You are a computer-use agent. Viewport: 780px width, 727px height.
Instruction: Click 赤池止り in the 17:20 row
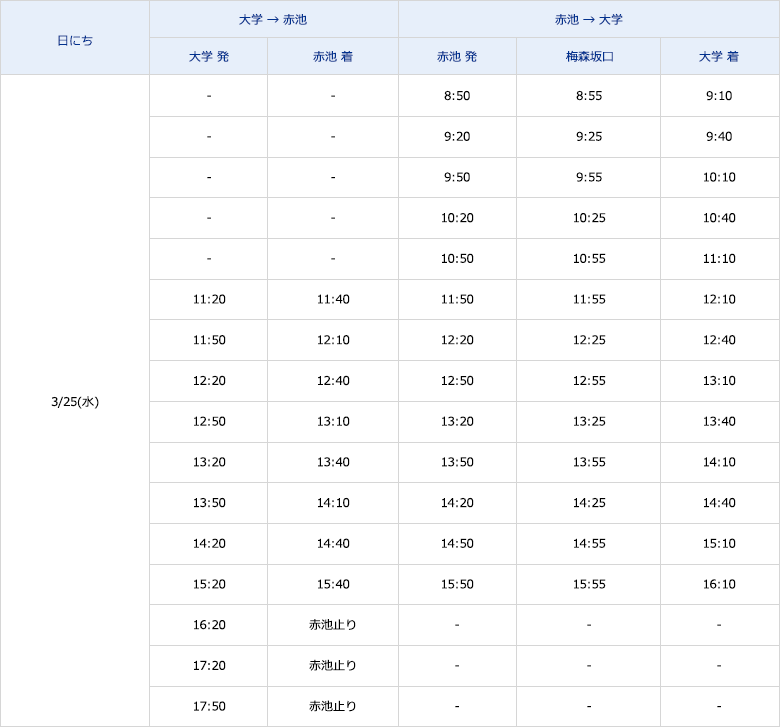point(333,665)
